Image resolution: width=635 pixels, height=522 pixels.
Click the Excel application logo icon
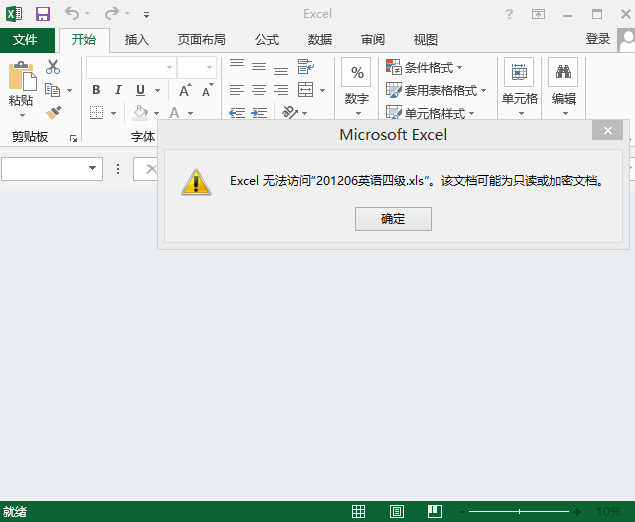coord(14,14)
